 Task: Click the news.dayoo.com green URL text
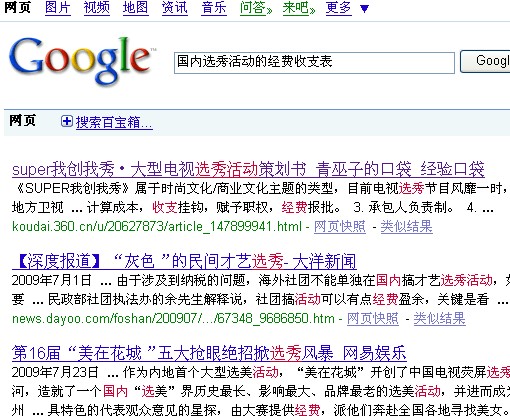tap(173, 319)
